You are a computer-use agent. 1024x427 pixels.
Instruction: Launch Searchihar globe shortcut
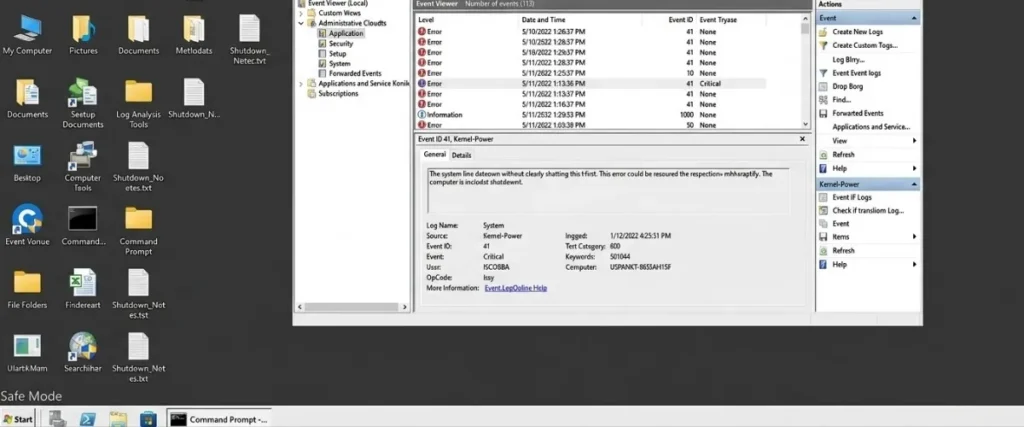coord(83,353)
